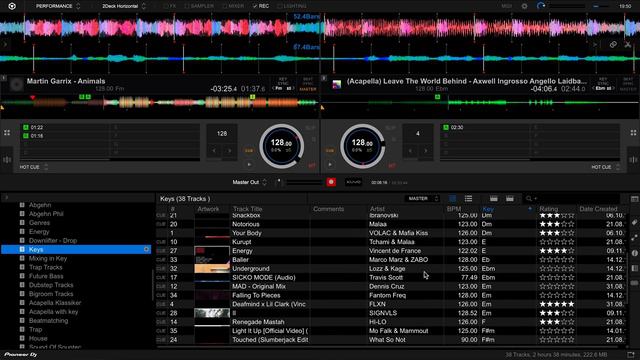Trigger hot cue A at 01:22
The image size is (640, 360).
click(x=65, y=127)
